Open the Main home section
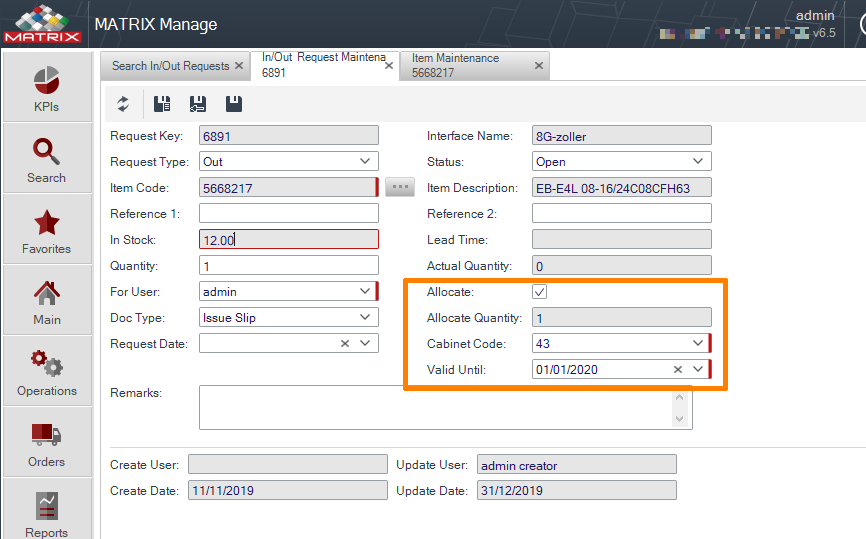The width and height of the screenshot is (866, 539). (x=47, y=301)
